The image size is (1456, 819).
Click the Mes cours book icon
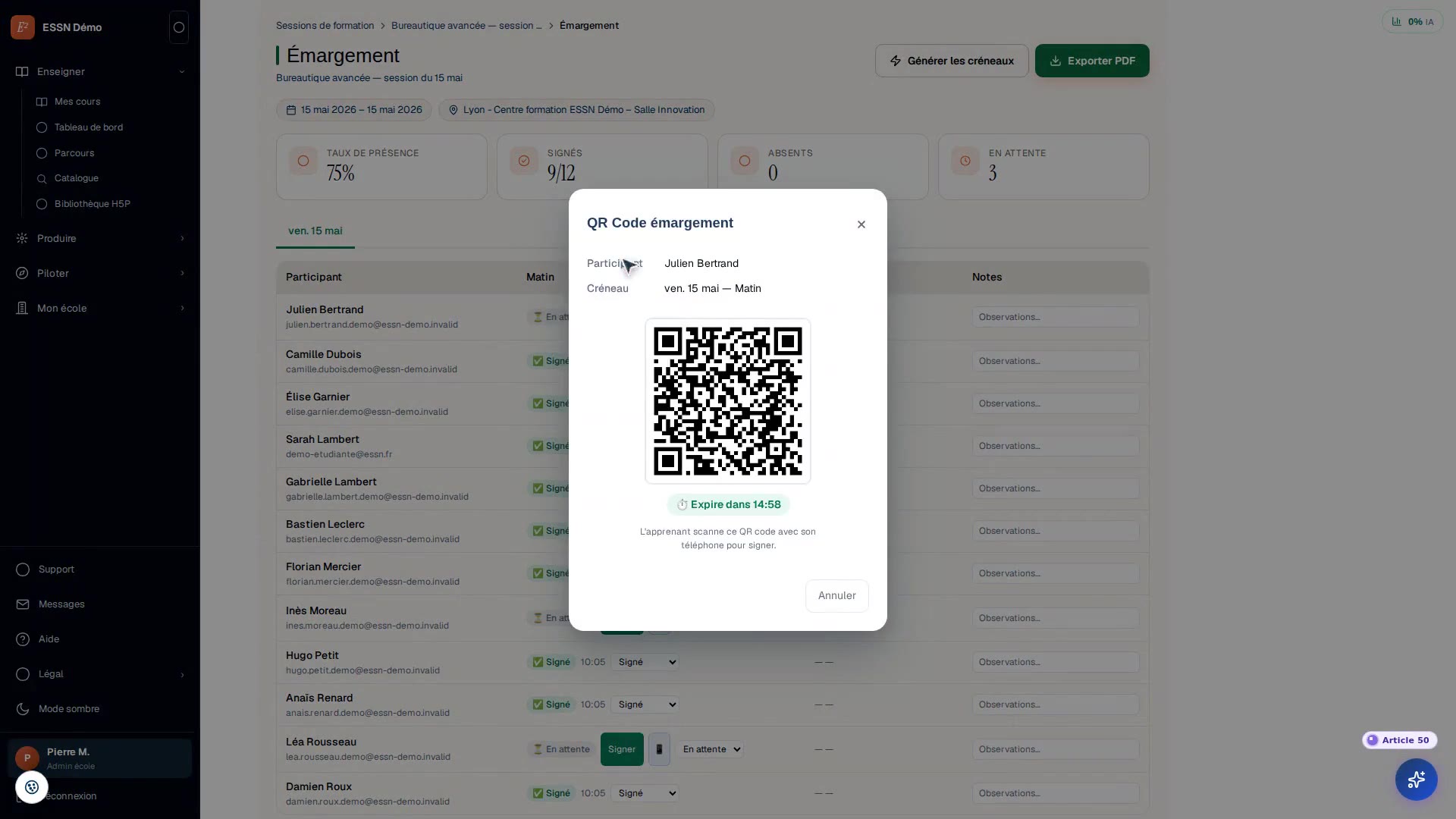point(42,102)
